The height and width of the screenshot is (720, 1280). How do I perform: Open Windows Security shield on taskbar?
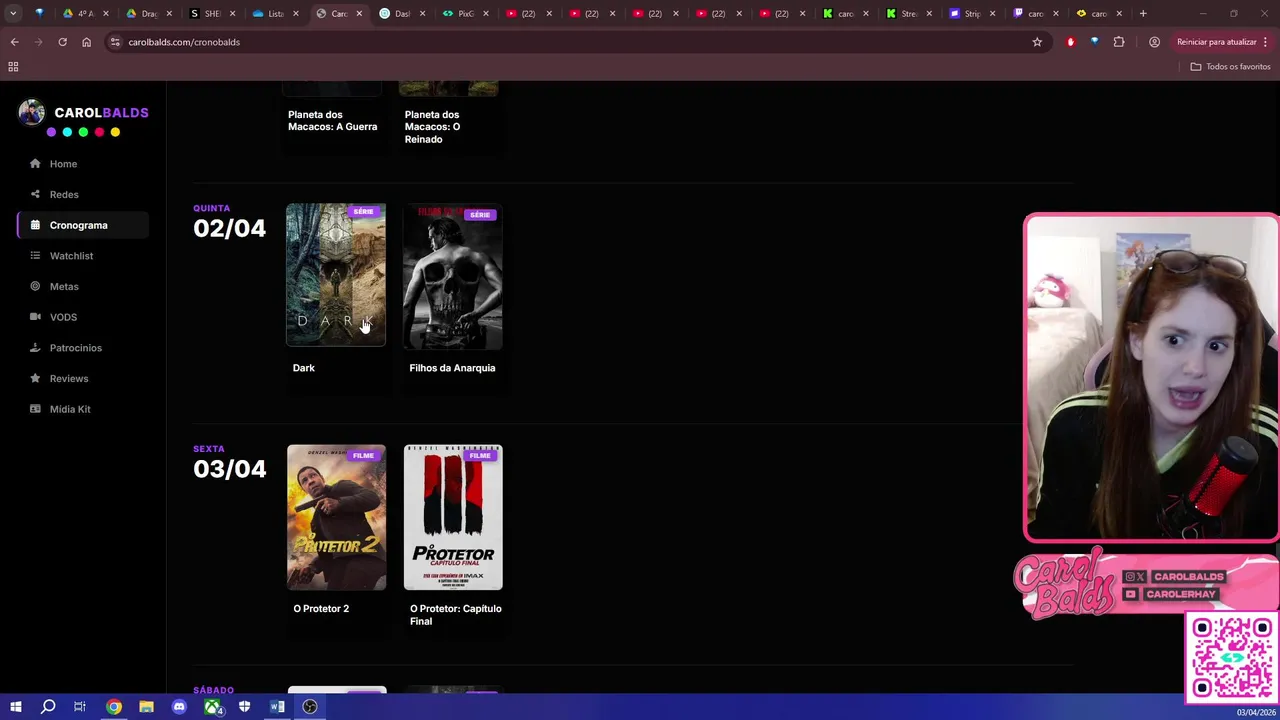[x=244, y=707]
